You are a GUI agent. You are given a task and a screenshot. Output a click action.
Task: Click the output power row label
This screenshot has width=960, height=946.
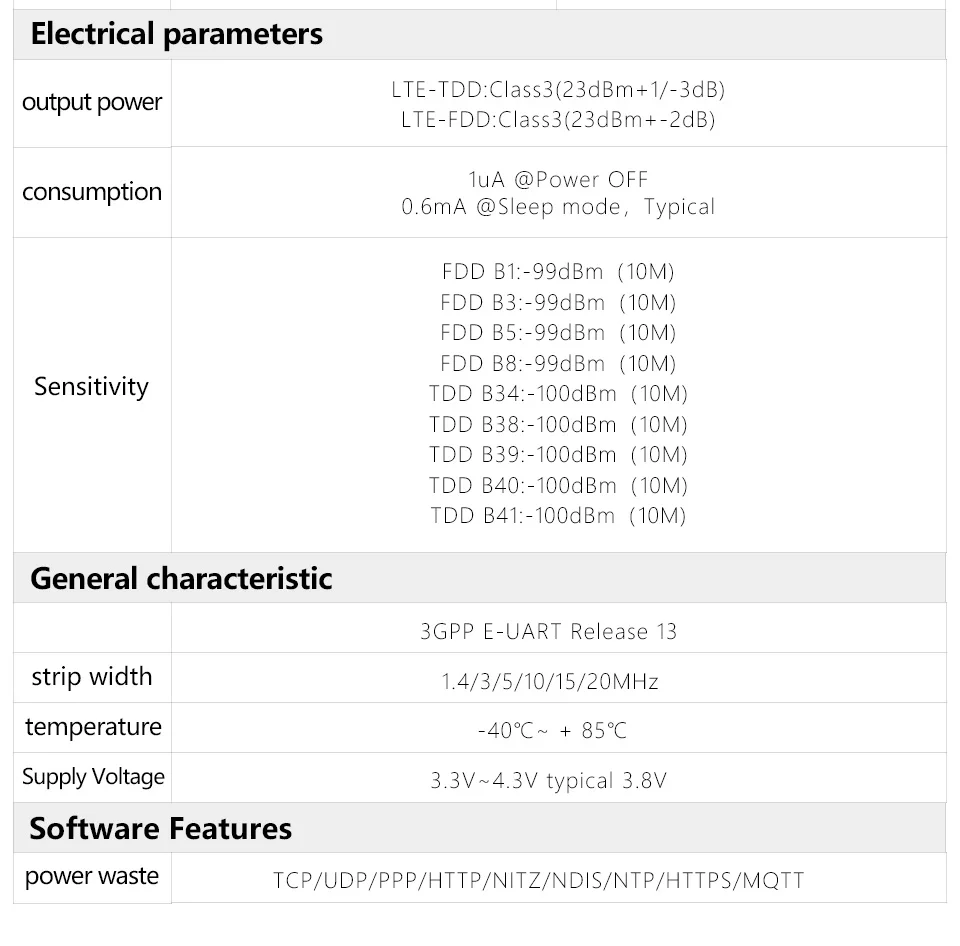point(92,103)
